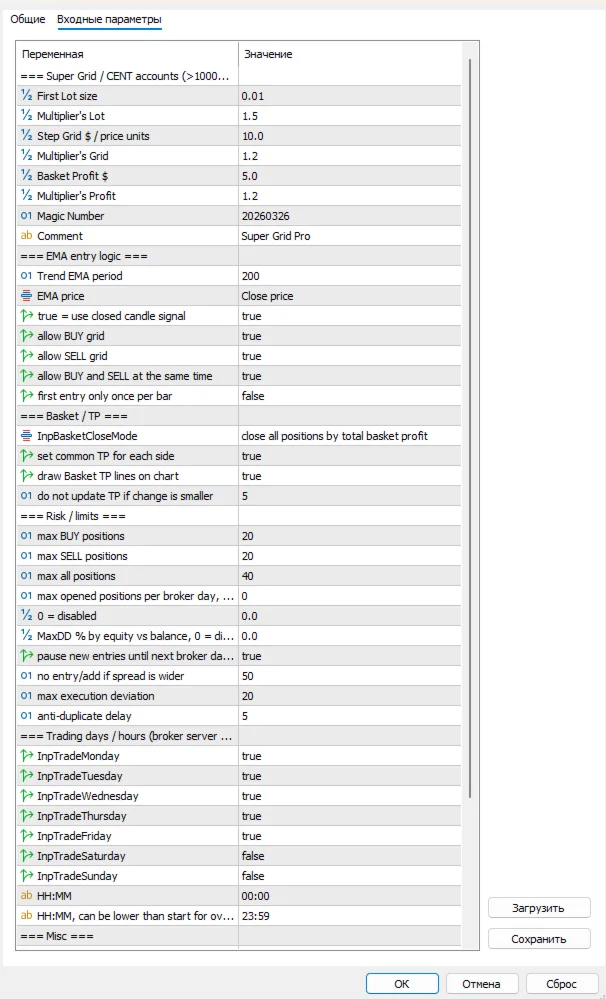Select the '=== Trading days / hours' header row
606x999 pixels.
coord(238,736)
